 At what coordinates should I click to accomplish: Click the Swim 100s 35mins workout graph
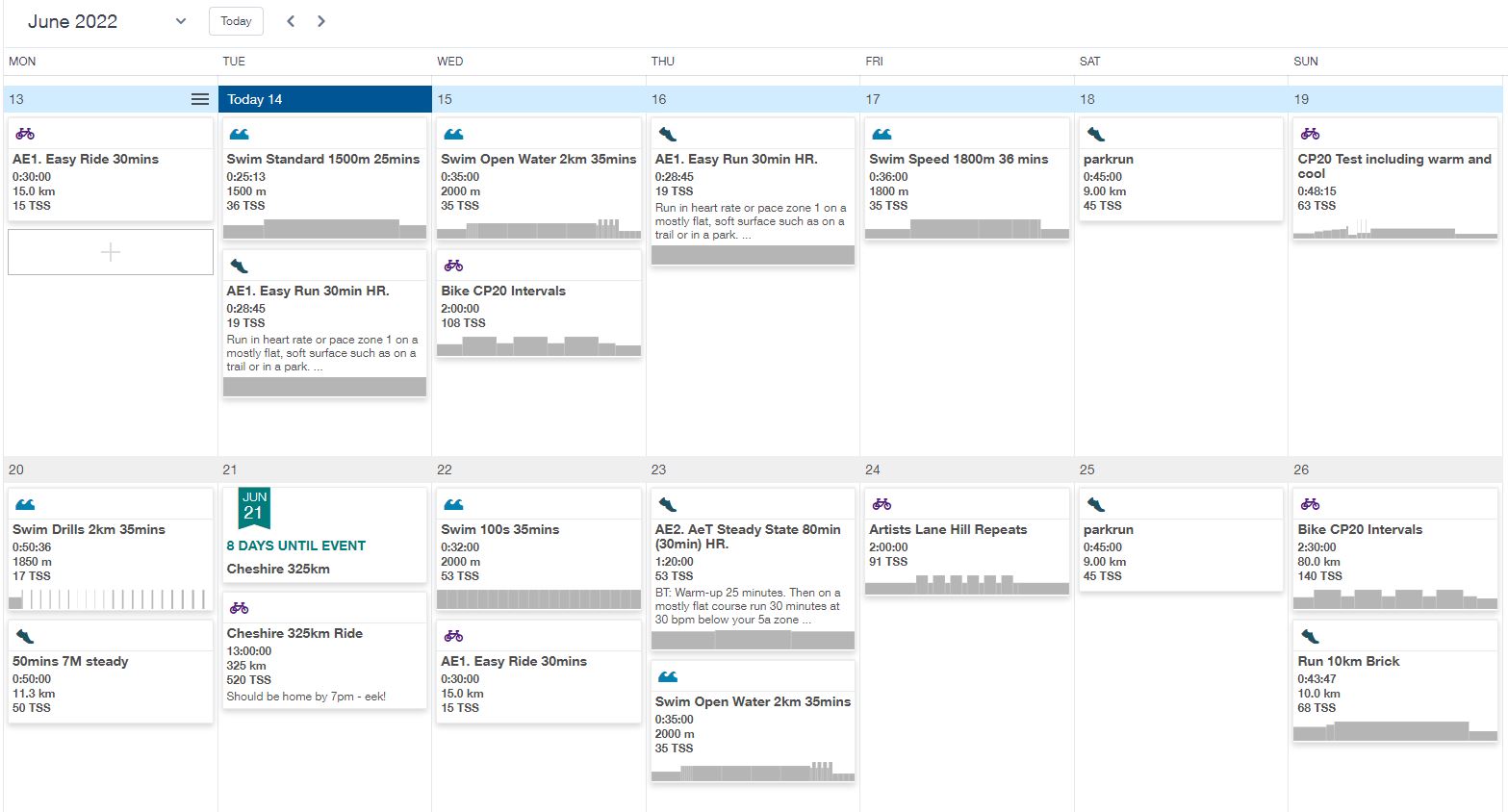click(539, 599)
